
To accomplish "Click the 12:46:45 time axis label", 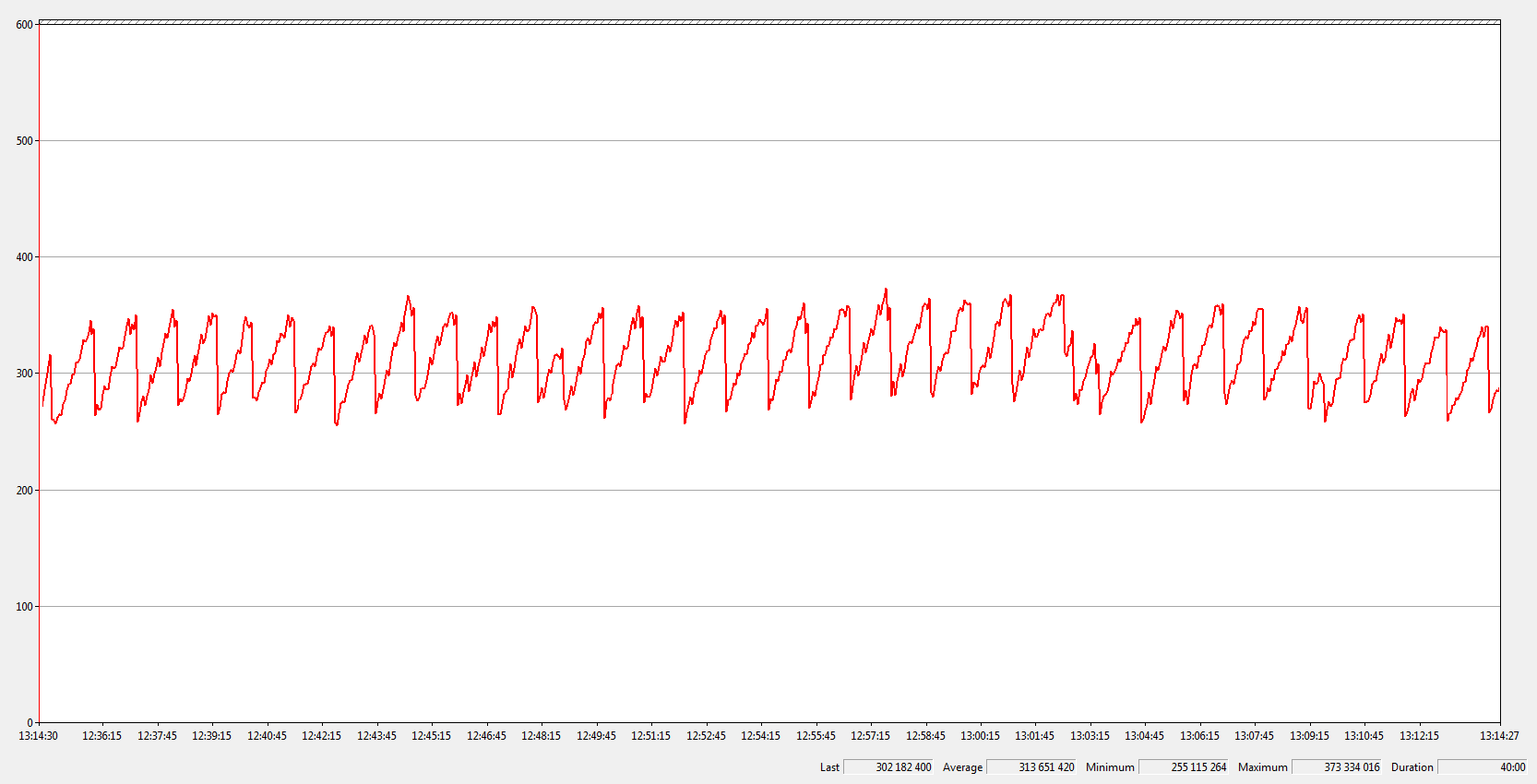I will [487, 736].
